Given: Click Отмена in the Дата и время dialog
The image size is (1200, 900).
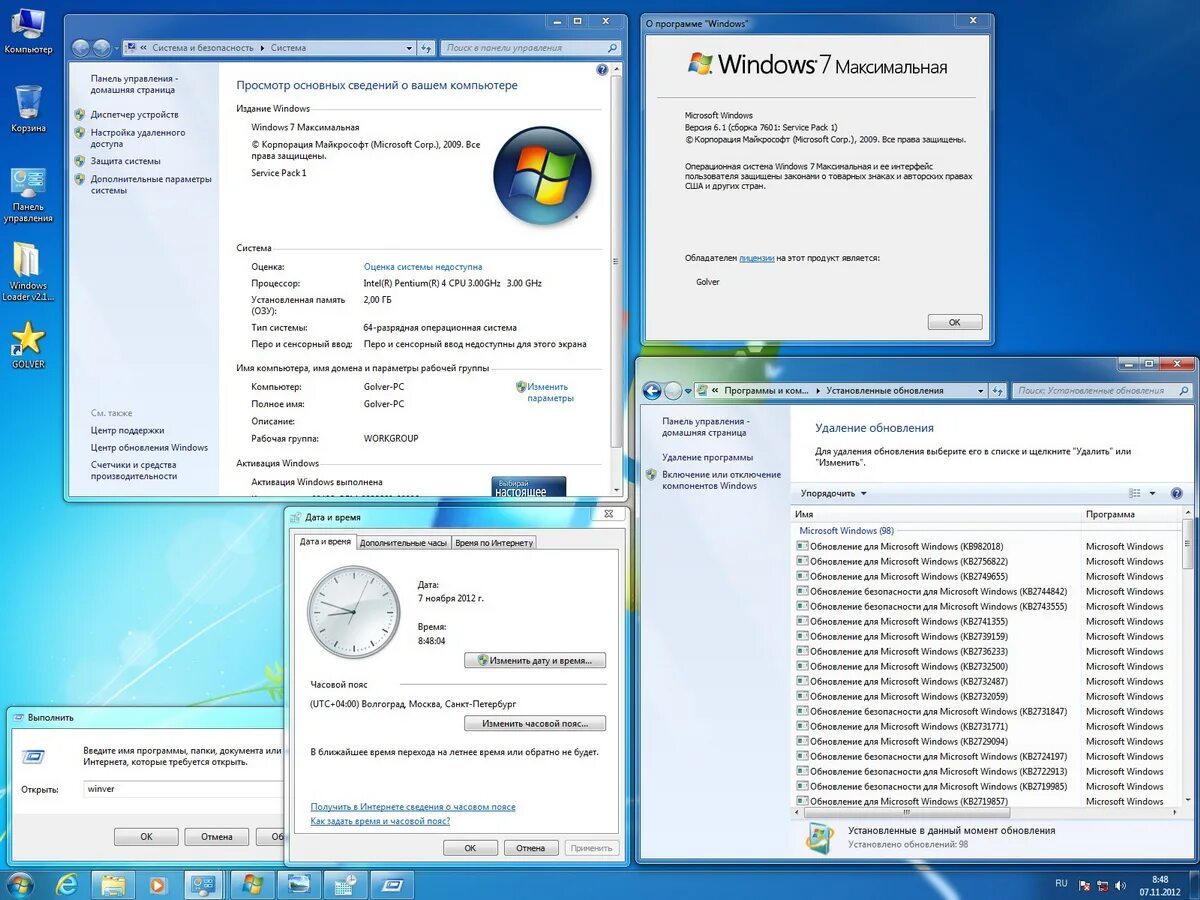Looking at the screenshot, I should [530, 848].
